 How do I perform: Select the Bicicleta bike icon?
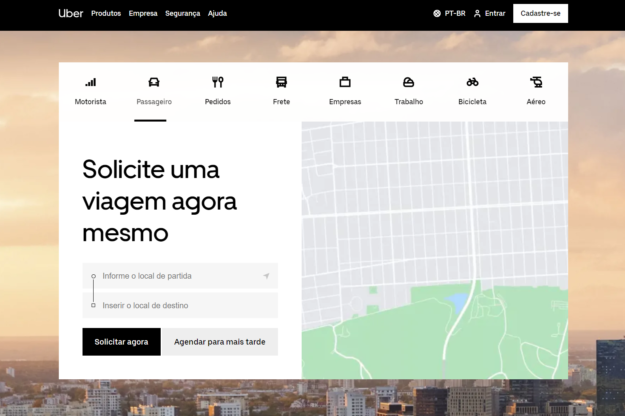tap(472, 82)
